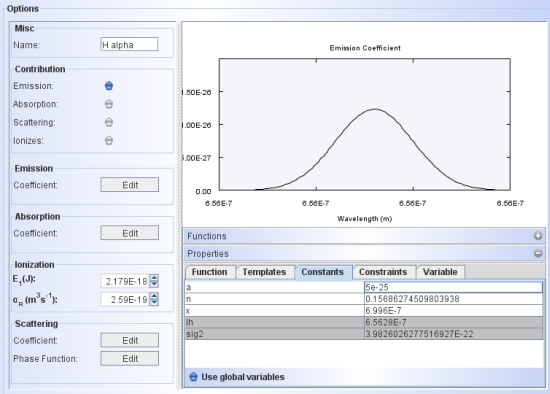Increase E1(J) value with up arrow

pos(154,278)
